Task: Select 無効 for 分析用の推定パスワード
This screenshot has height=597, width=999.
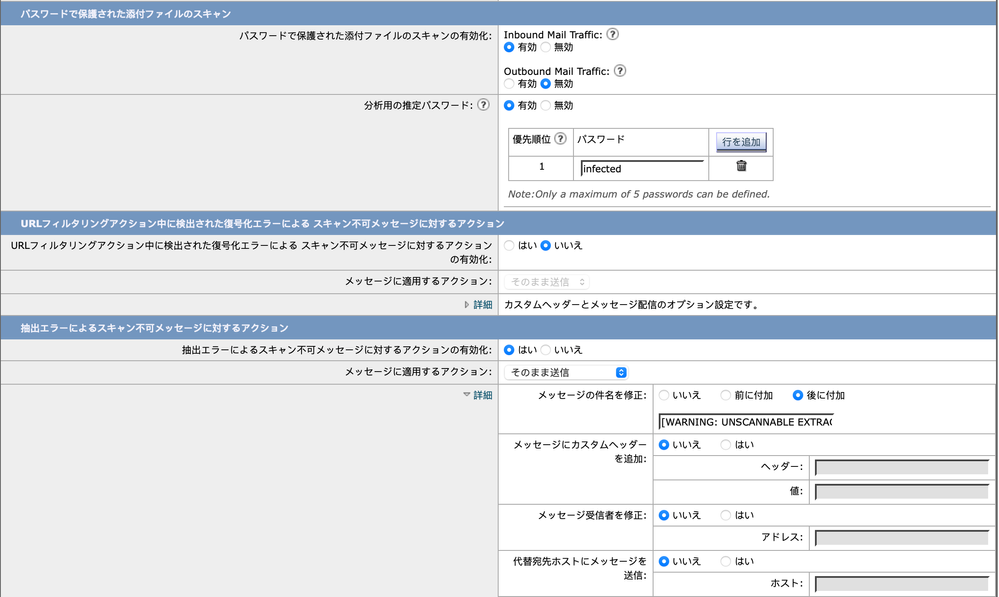Action: tap(545, 105)
